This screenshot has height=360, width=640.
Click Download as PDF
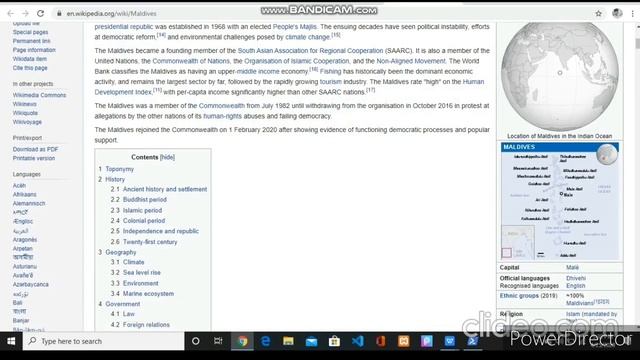click(35, 149)
